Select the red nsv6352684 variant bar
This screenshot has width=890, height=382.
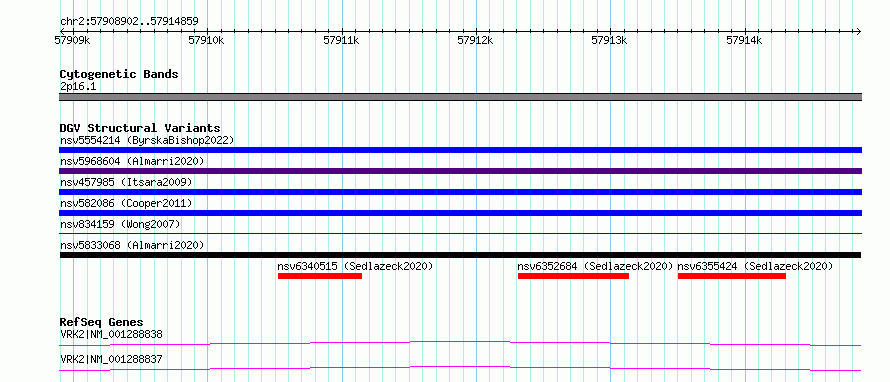click(573, 276)
